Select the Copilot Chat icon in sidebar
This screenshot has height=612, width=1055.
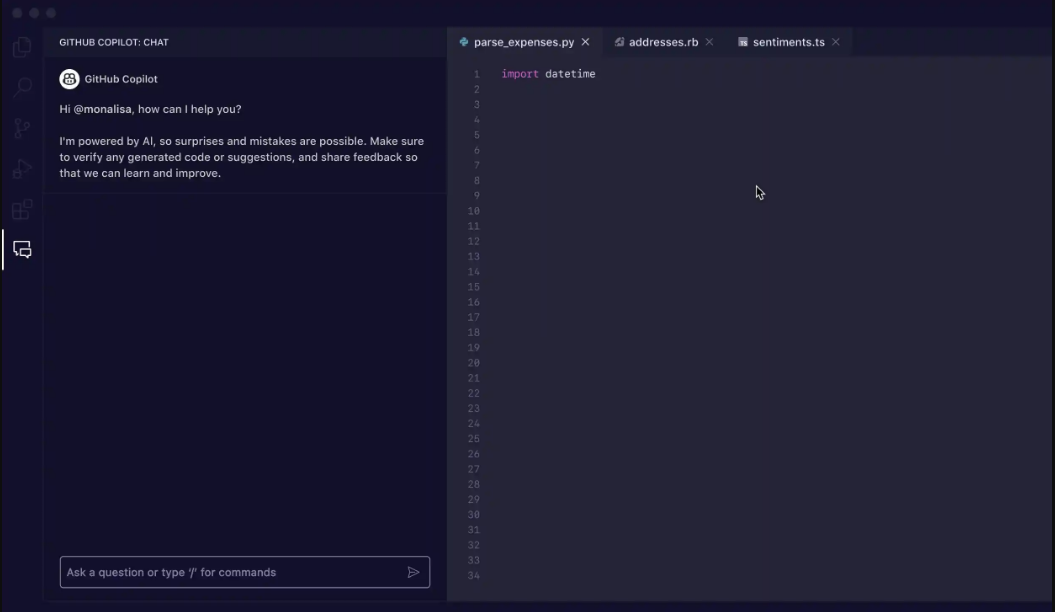(x=22, y=250)
